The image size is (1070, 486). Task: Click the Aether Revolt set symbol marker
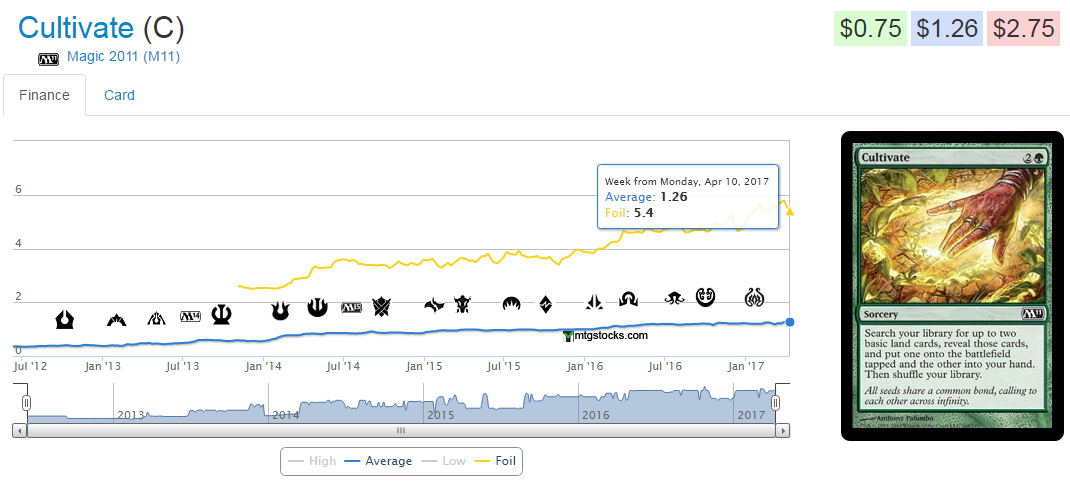point(755,297)
